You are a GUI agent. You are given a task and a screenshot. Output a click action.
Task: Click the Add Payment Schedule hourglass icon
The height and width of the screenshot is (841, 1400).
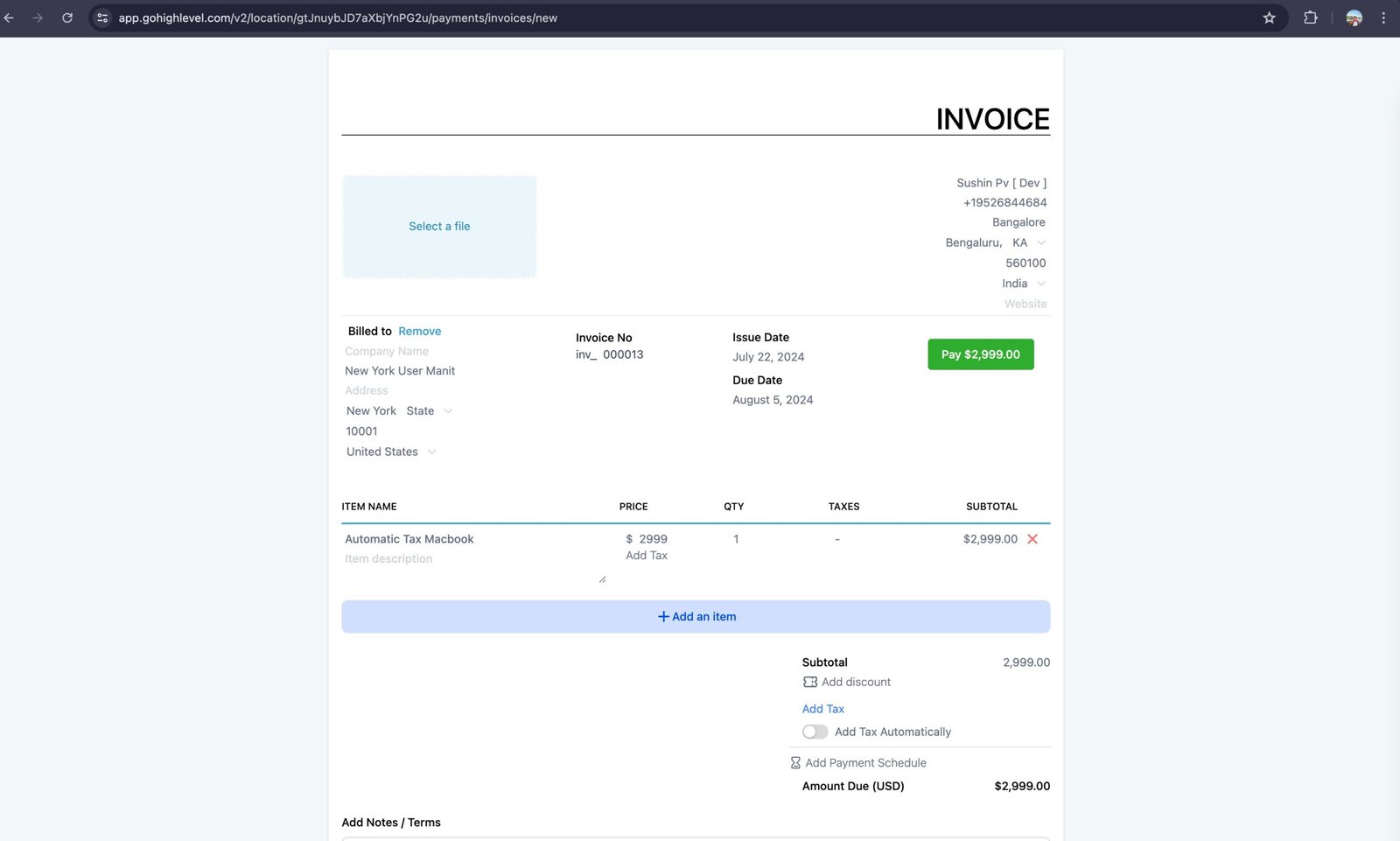[795, 763]
